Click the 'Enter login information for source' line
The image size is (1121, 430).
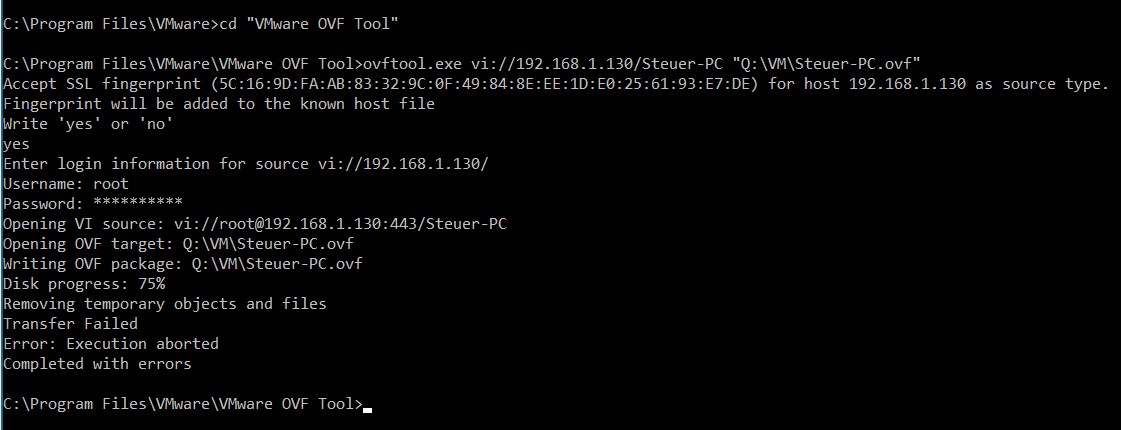[246, 164]
